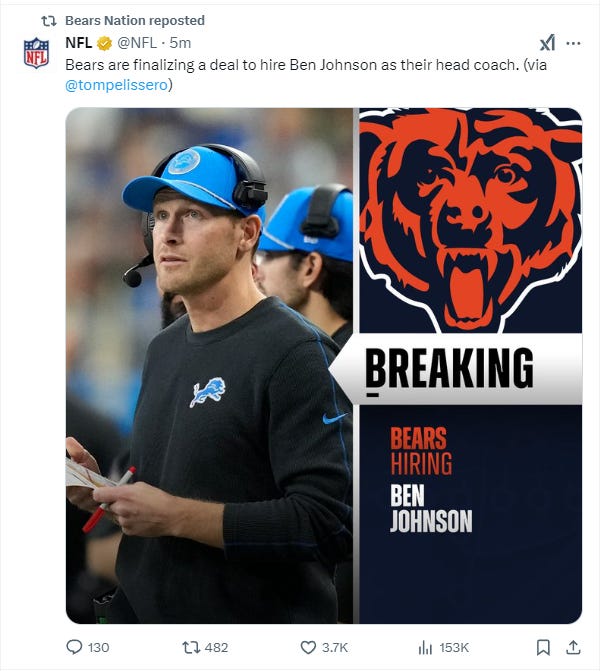This screenshot has width=601, height=671.
Task: Click the reply speech bubble icon
Action: [x=74, y=647]
